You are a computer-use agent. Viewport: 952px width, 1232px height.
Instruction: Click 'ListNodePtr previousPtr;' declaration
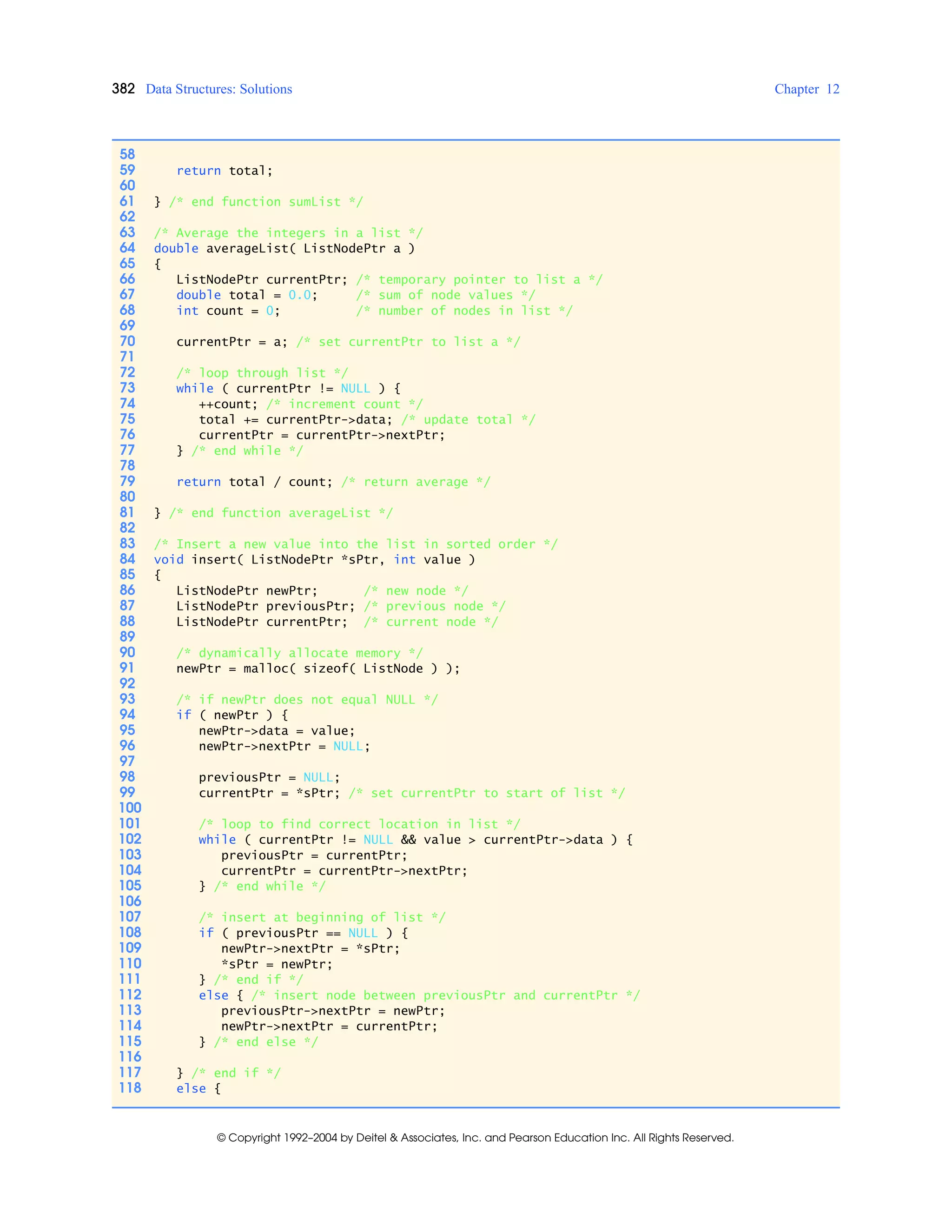265,606
